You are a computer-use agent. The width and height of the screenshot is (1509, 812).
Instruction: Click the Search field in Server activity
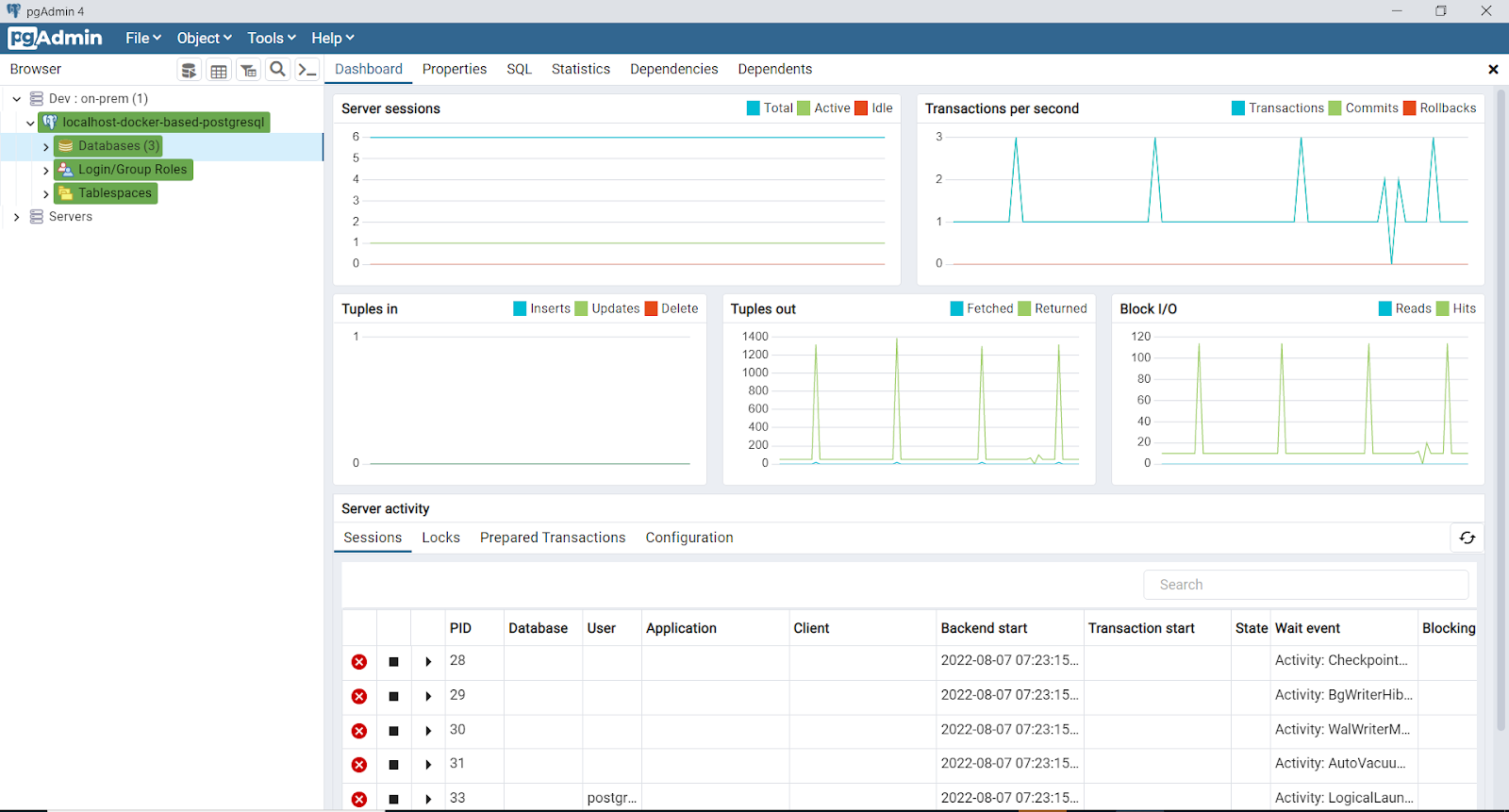pos(1306,585)
